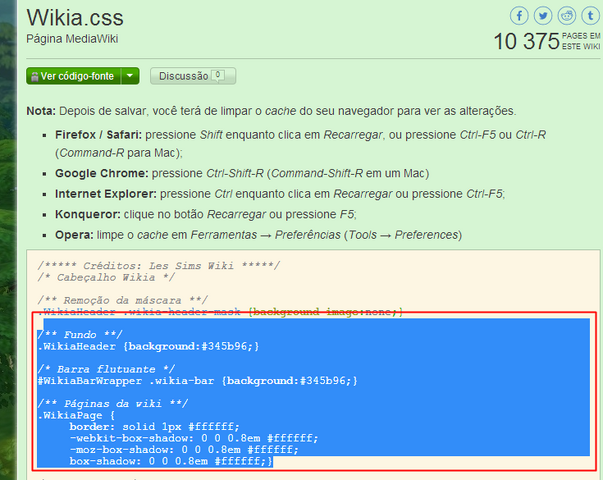Click the 'Páginas da wiki' comment line
Image resolution: width=603 pixels, height=480 pixels.
113,403
